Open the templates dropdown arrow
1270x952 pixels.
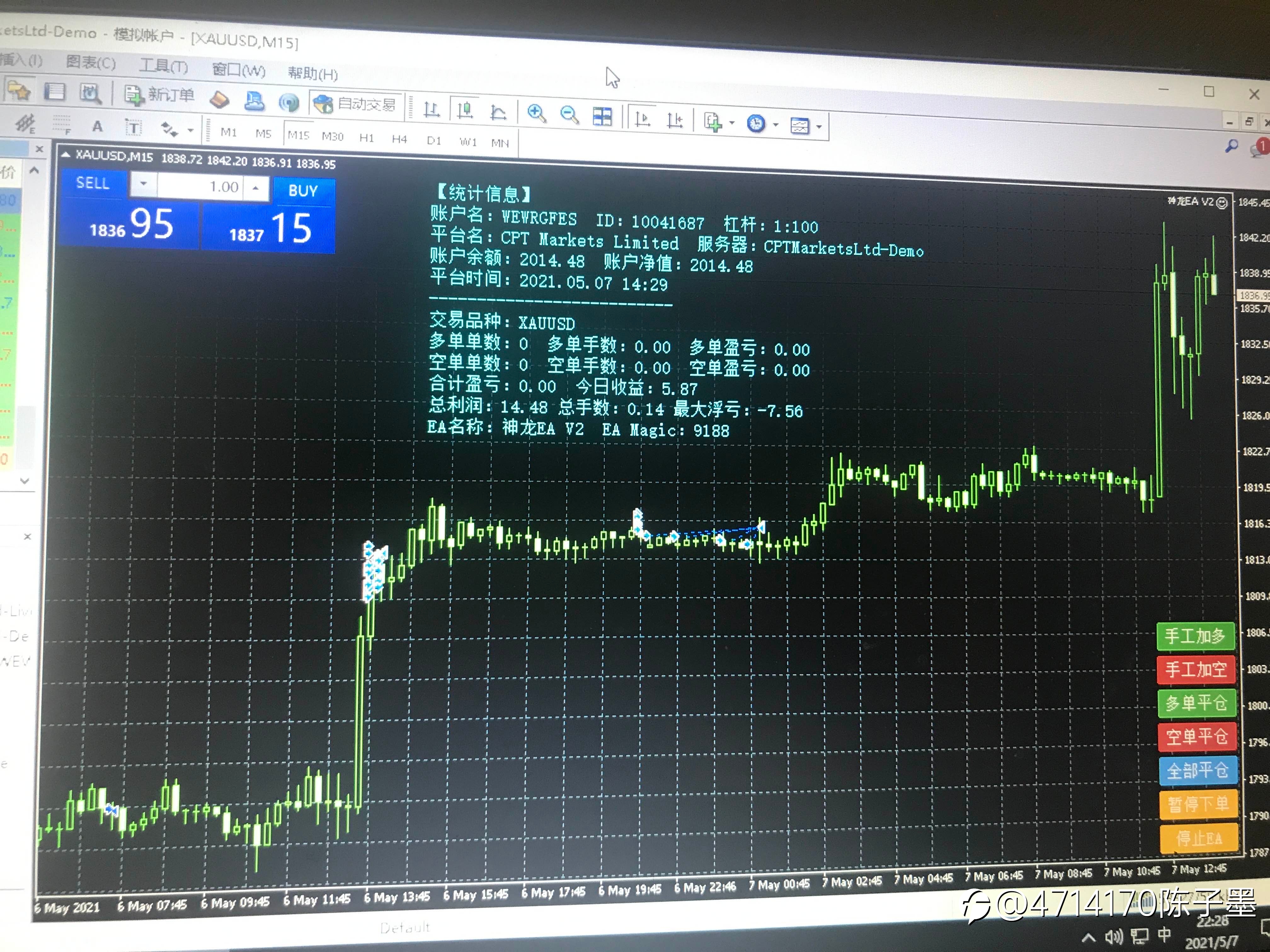(819, 127)
